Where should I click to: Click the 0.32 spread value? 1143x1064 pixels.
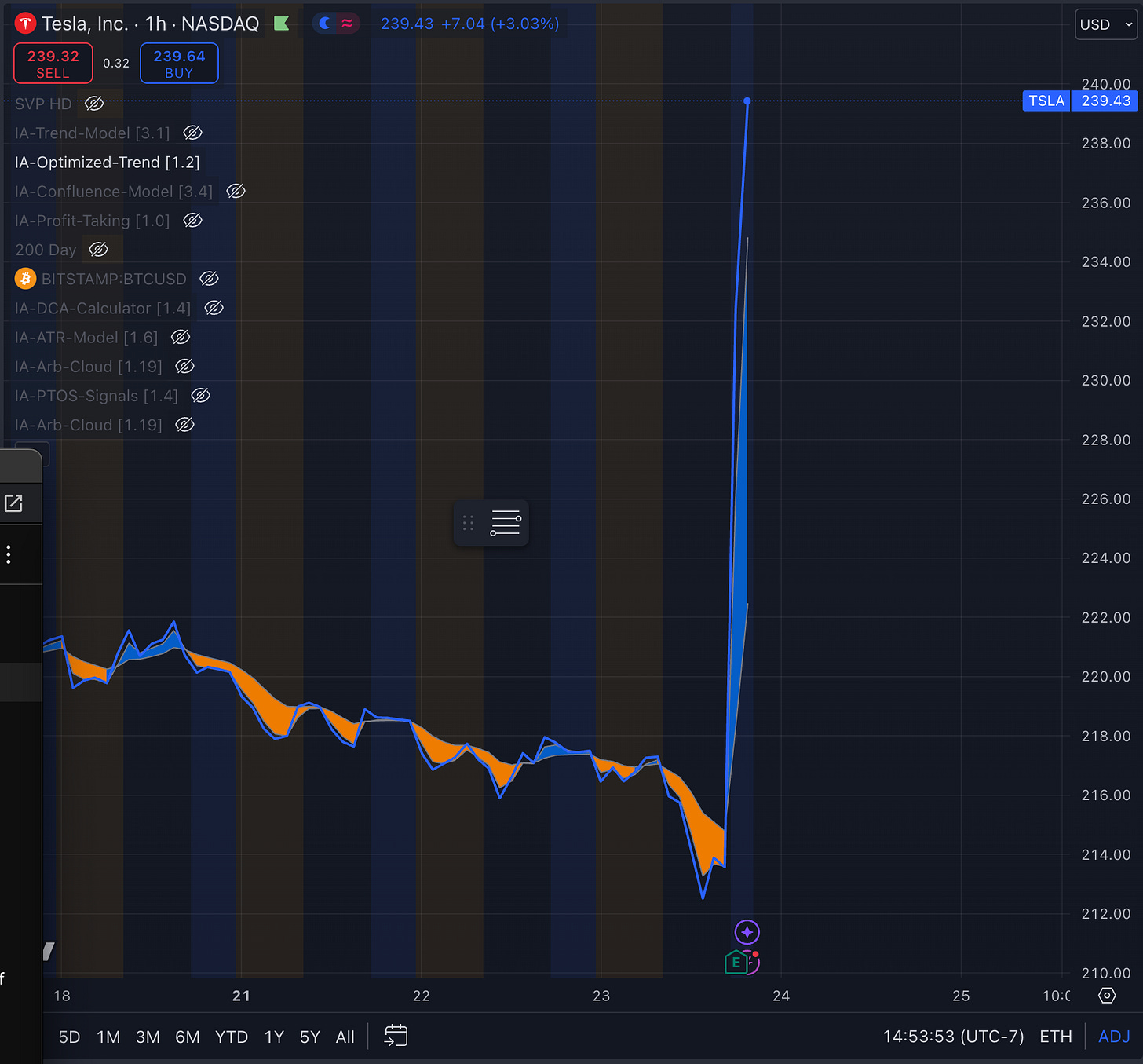point(116,64)
